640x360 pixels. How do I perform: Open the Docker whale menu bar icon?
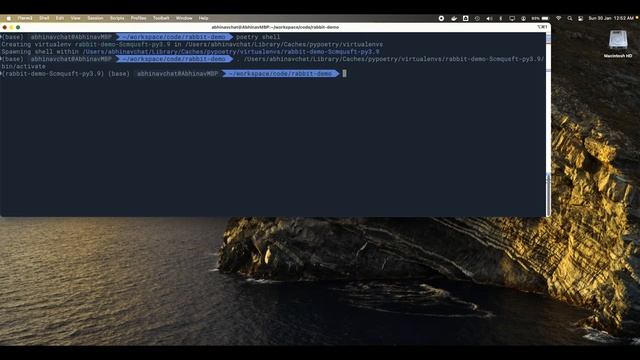pos(454,18)
